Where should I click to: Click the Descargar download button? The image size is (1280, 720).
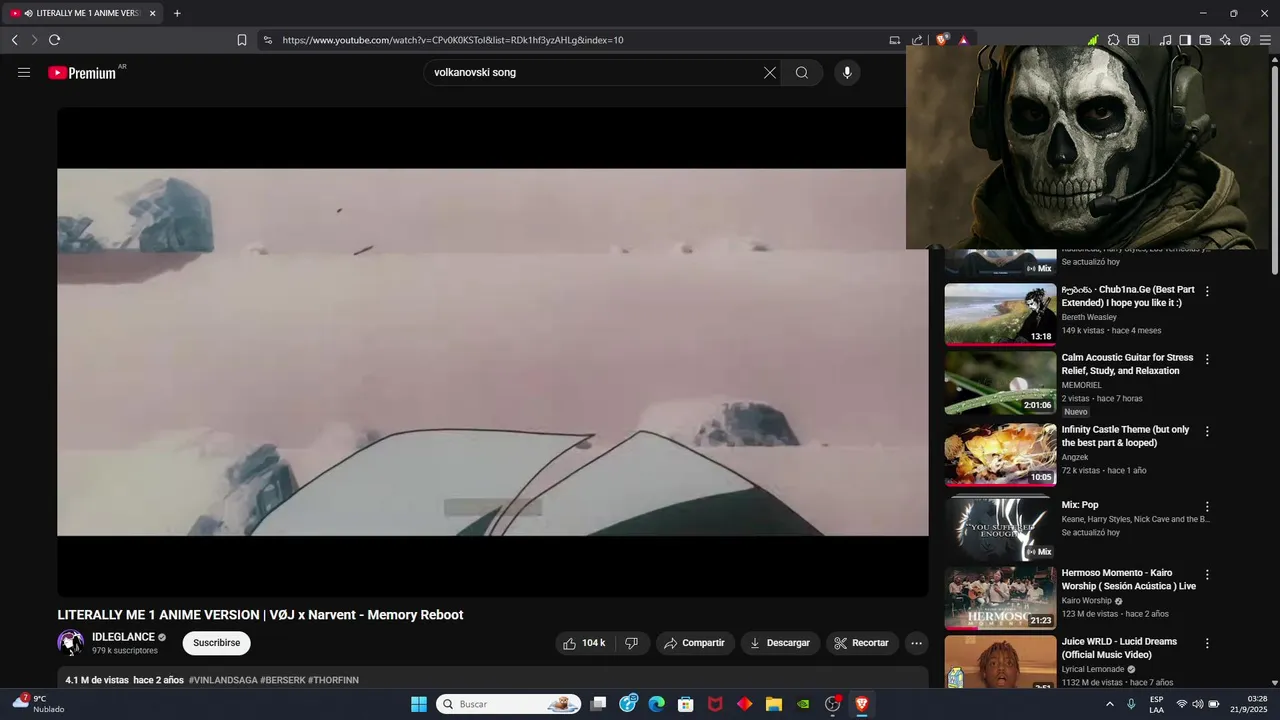click(x=780, y=643)
